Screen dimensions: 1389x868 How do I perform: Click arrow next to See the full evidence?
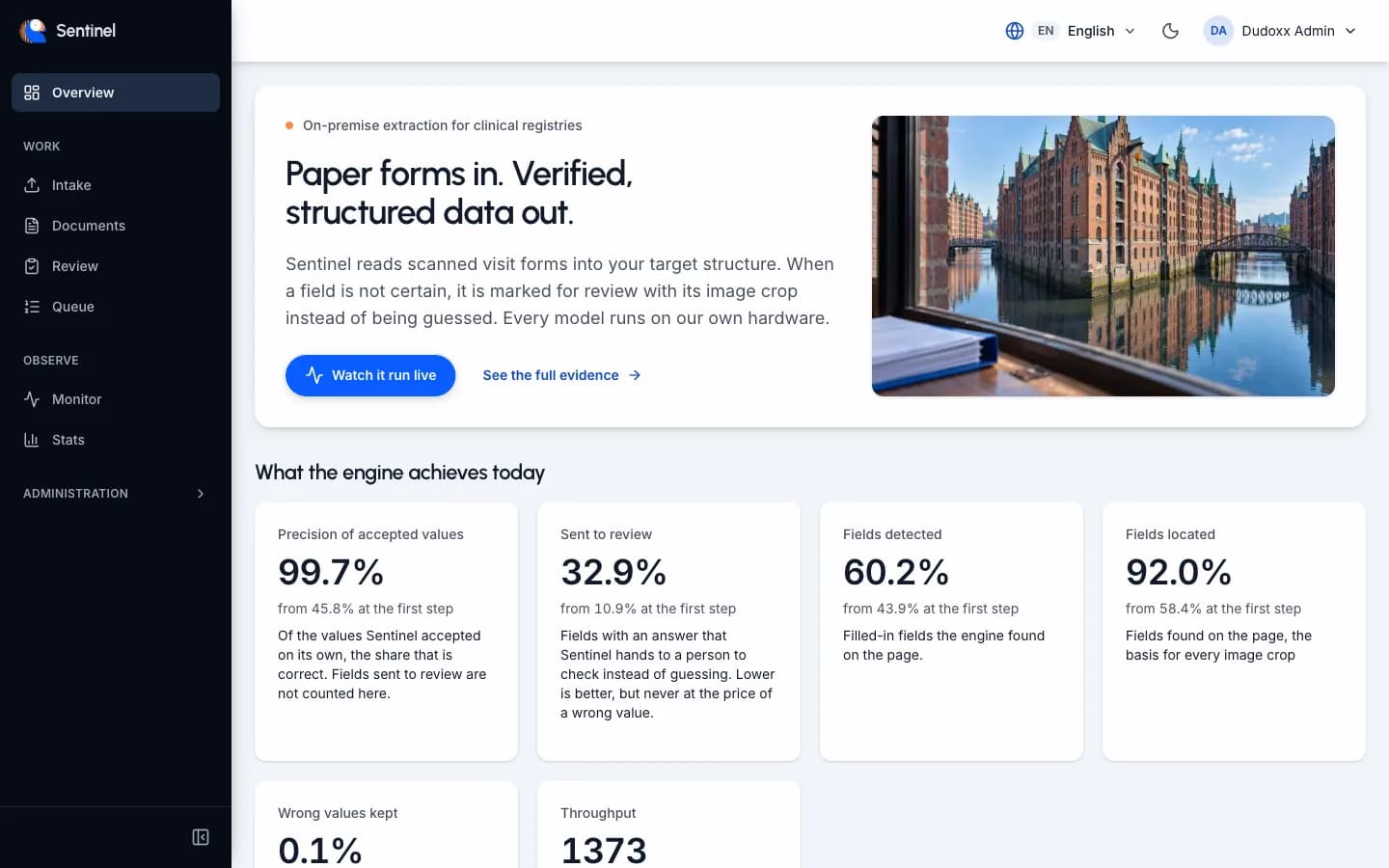tap(635, 375)
